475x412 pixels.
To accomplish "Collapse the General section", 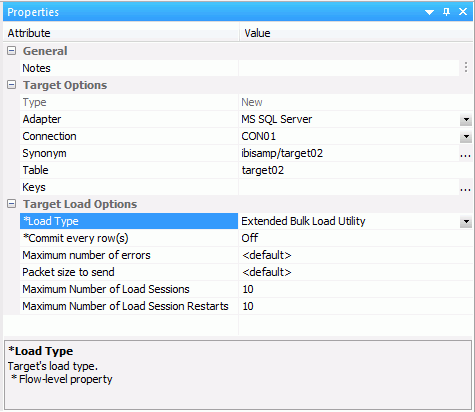I will [x=11, y=51].
